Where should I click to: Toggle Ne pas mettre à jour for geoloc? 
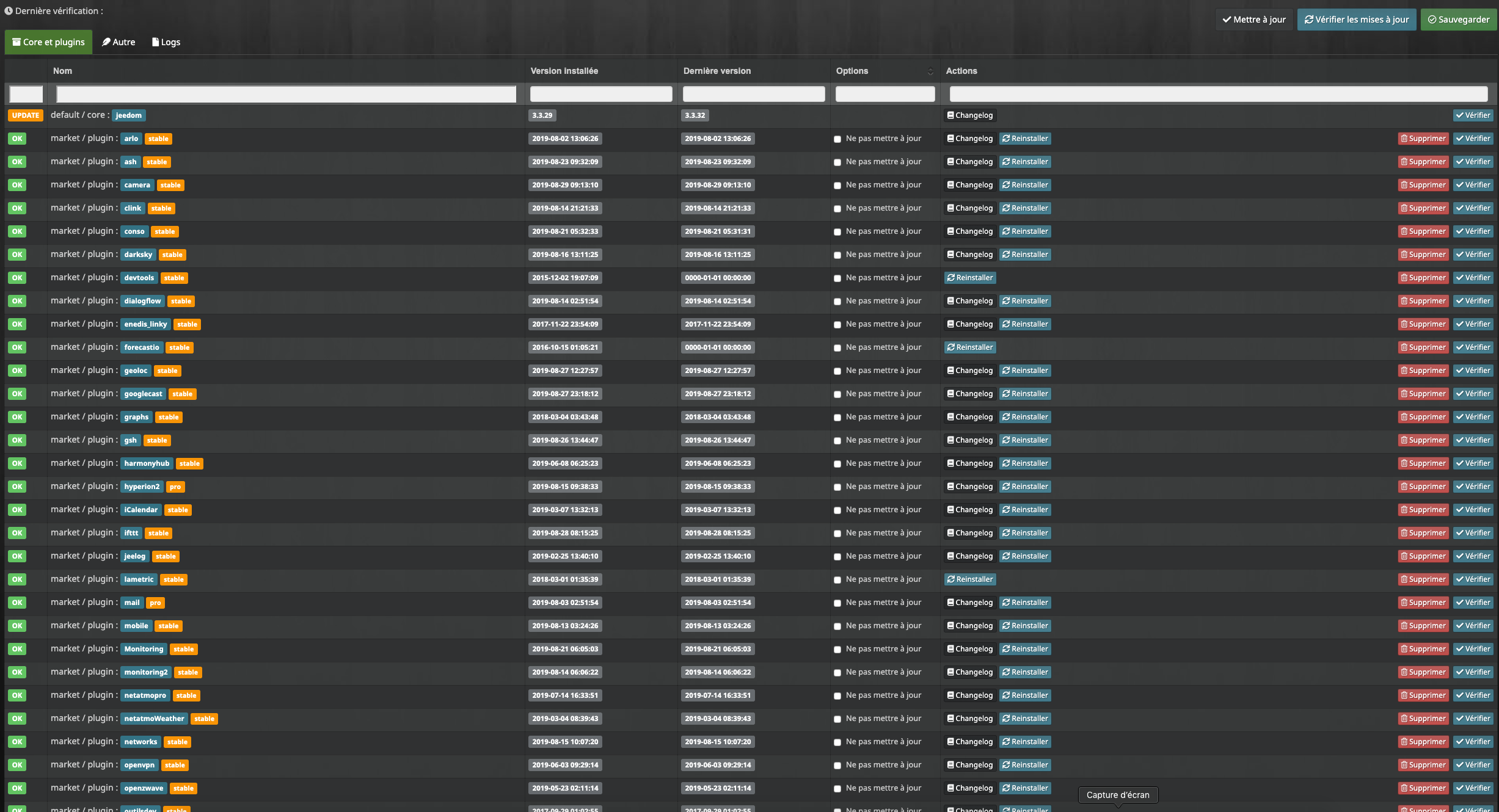coord(837,371)
